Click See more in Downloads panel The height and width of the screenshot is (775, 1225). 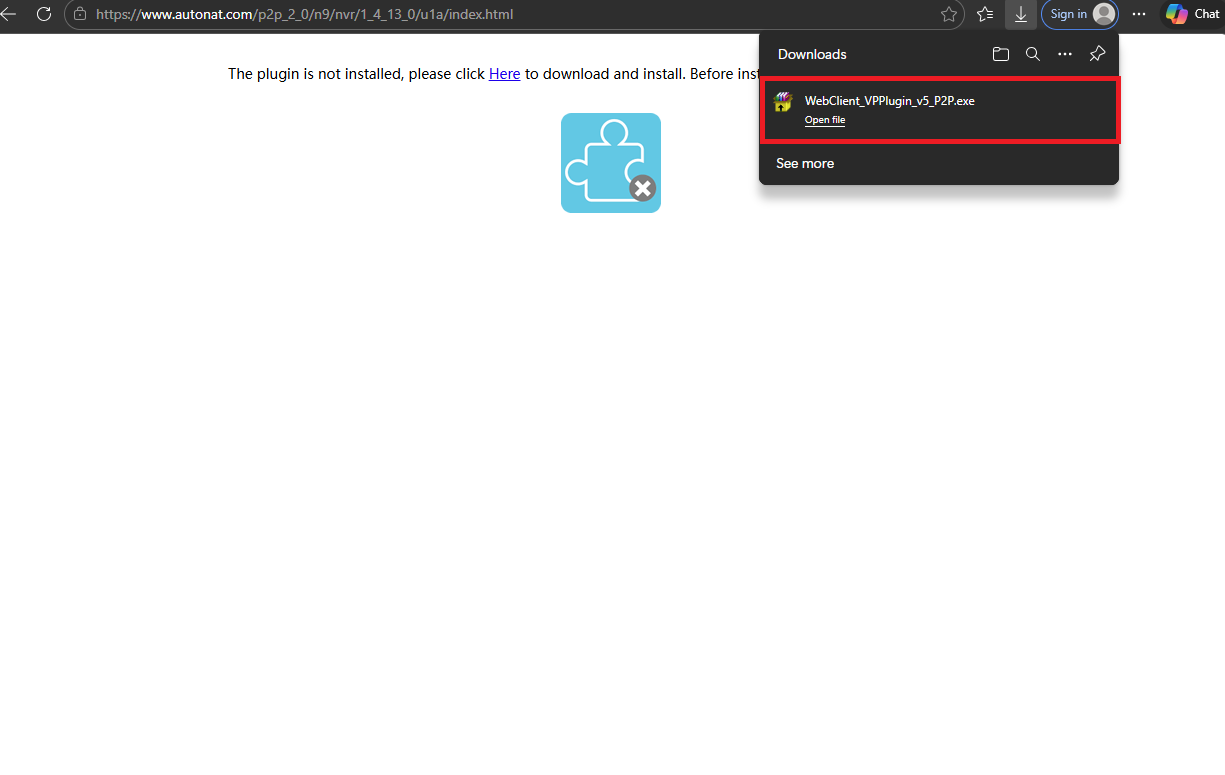click(805, 163)
